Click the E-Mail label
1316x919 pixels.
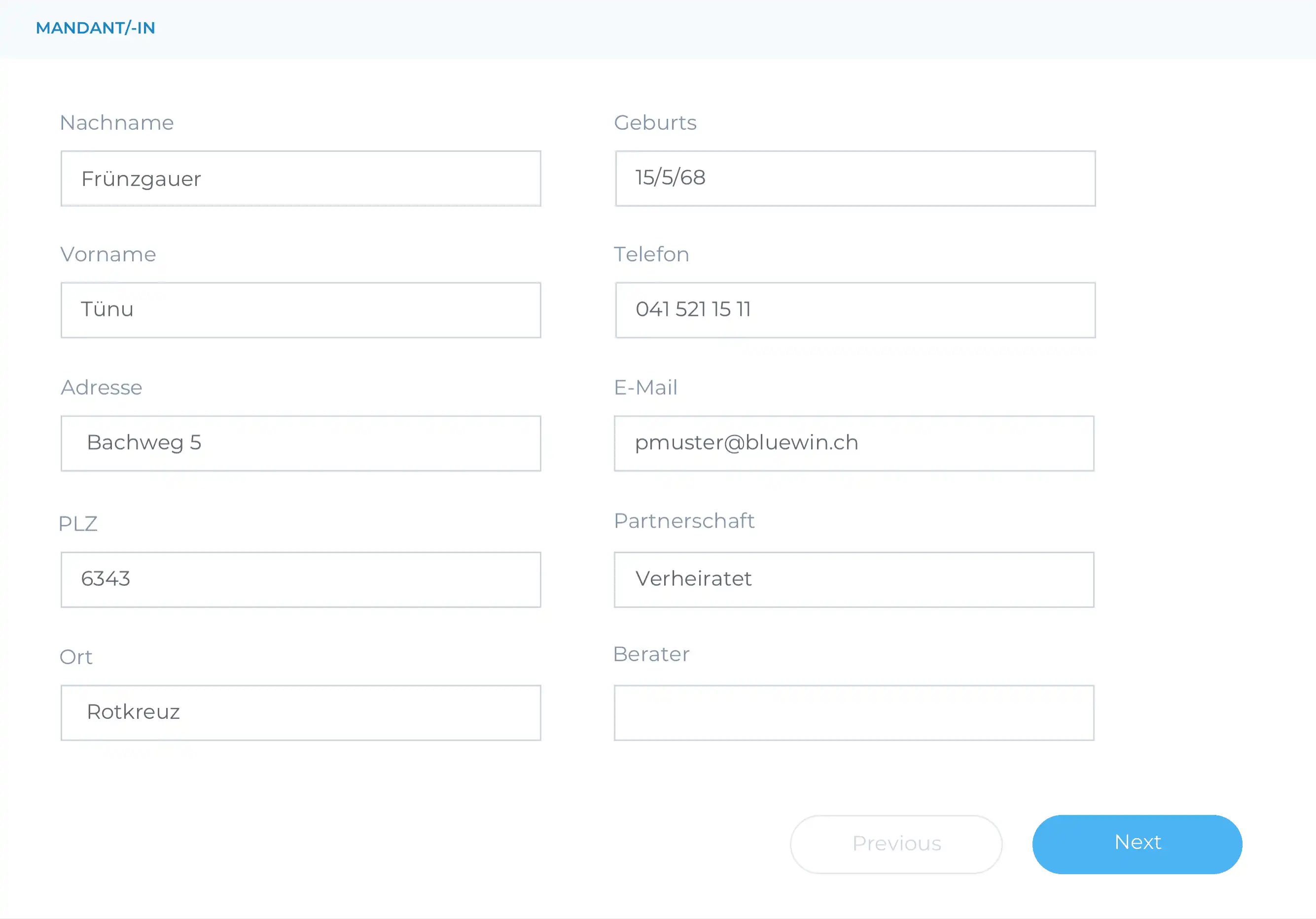click(645, 388)
